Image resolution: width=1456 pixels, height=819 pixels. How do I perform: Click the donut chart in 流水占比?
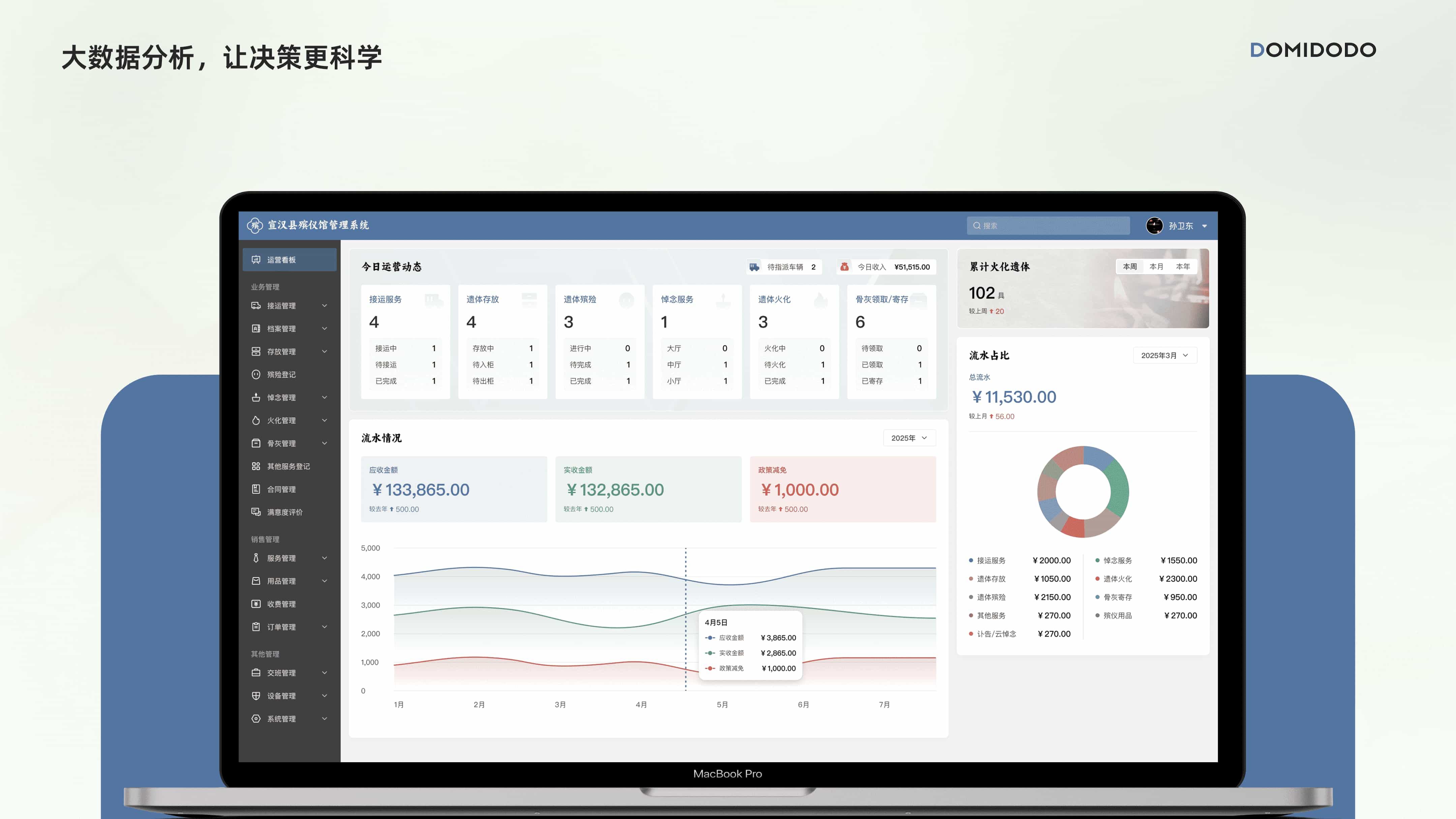click(1083, 492)
